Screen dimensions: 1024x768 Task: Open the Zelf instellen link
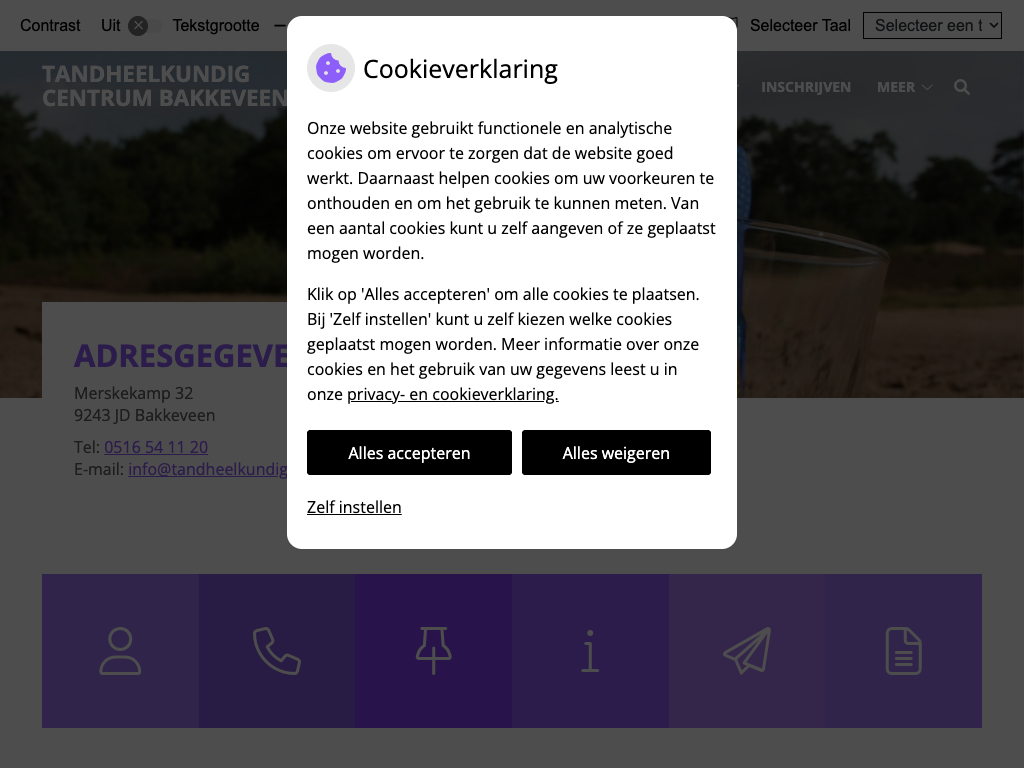354,507
